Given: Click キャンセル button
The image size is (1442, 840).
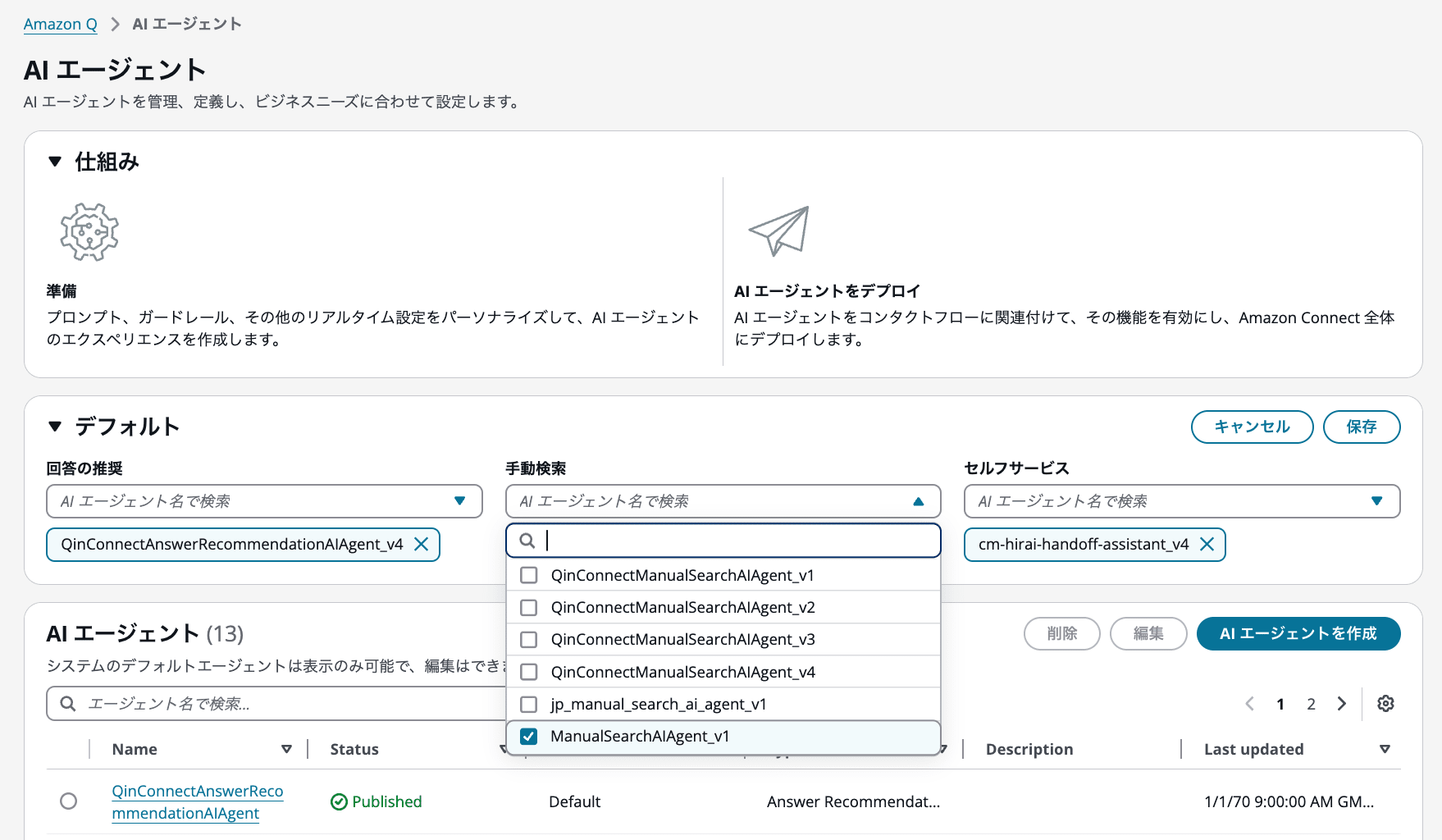Looking at the screenshot, I should tap(1252, 427).
